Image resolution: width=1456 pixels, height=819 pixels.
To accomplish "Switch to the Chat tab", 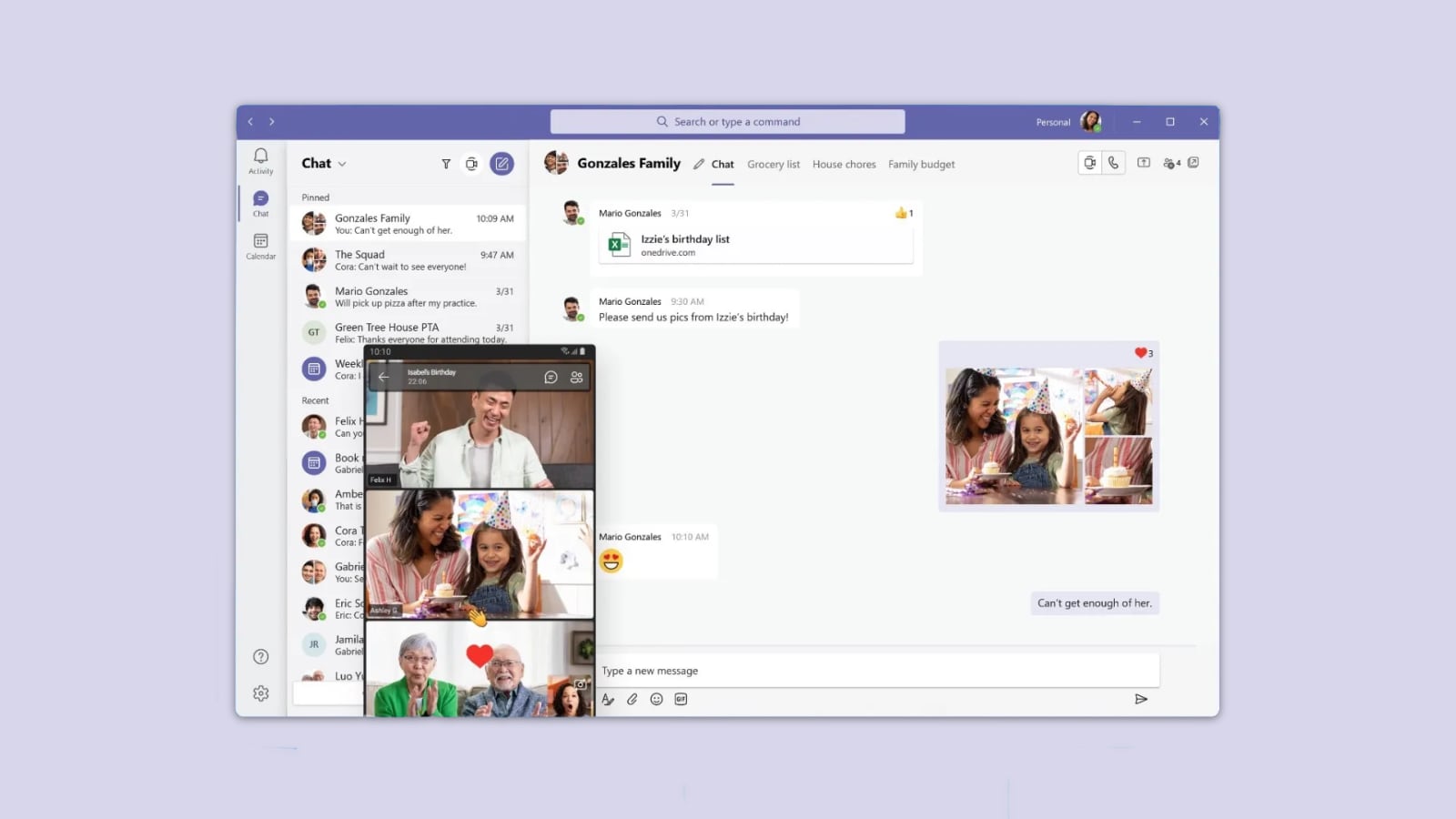I will [x=723, y=165].
